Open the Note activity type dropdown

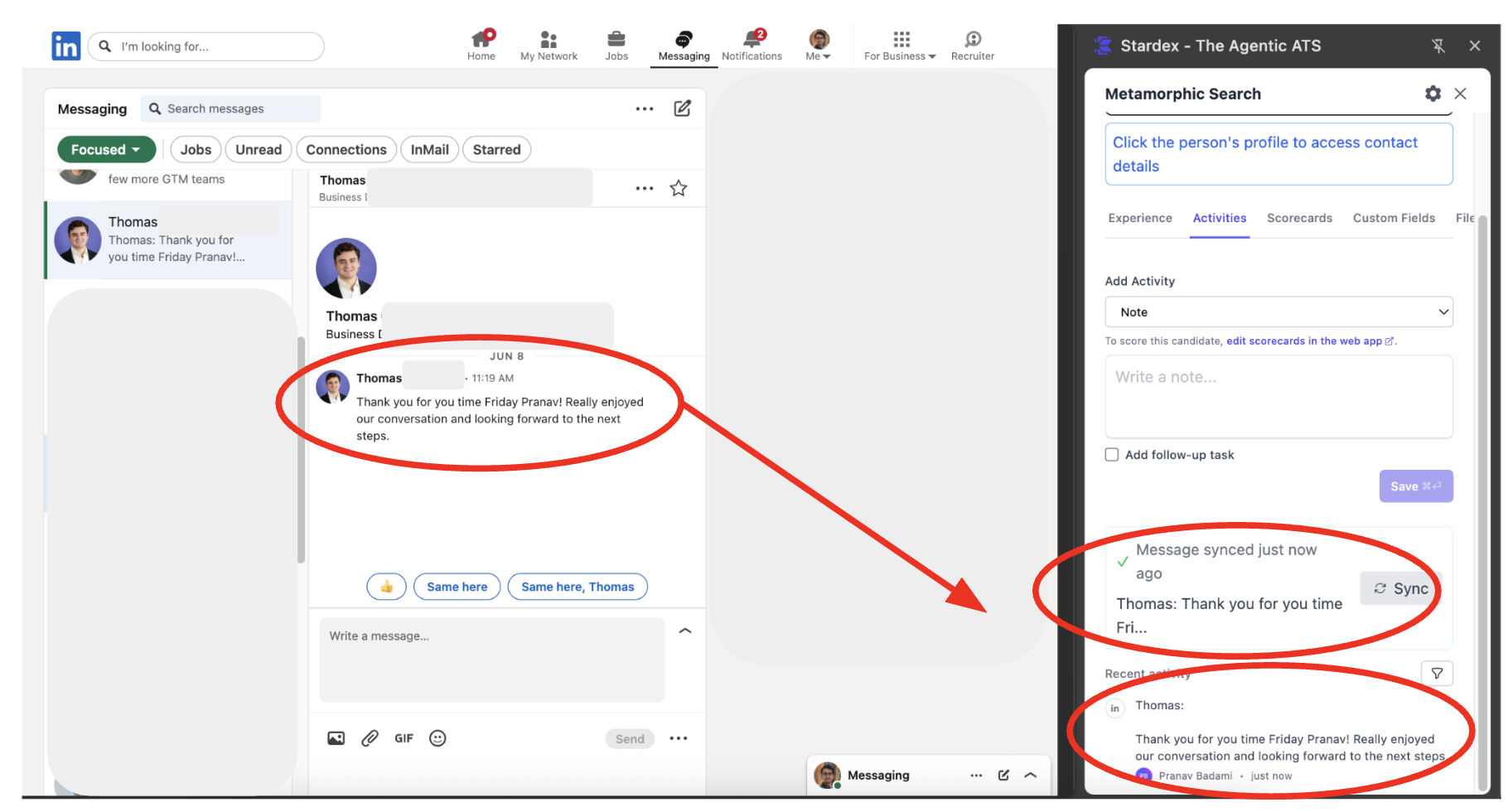(x=1278, y=312)
